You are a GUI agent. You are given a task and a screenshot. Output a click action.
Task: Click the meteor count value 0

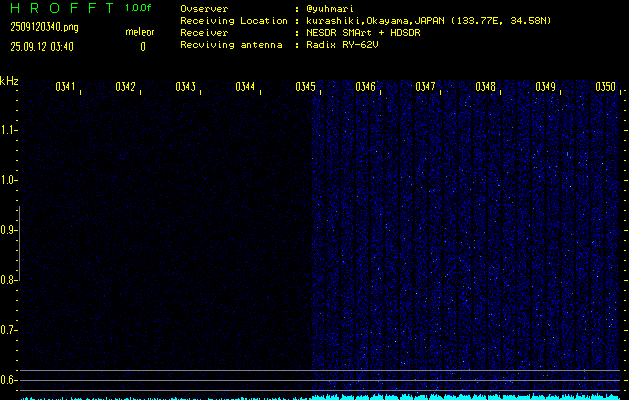click(x=143, y=47)
